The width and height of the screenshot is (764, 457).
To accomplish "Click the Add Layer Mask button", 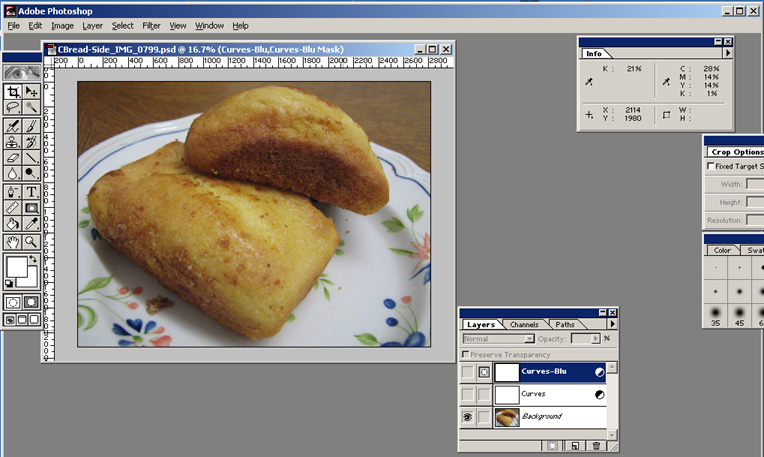I will click(x=553, y=446).
